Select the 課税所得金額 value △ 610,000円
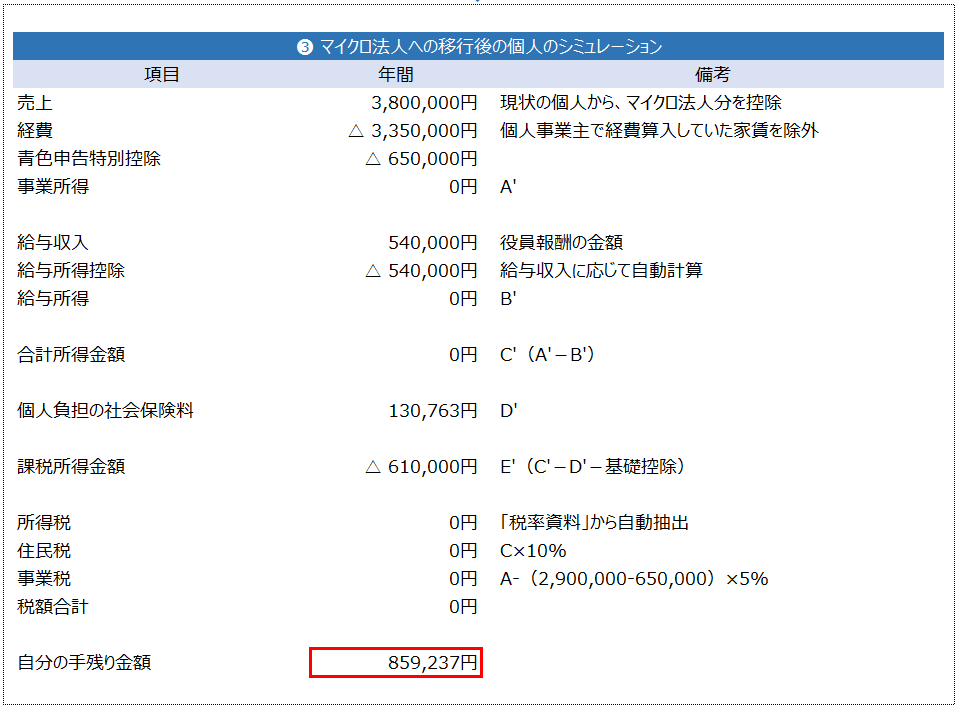This screenshot has width=958, height=709. click(x=420, y=467)
